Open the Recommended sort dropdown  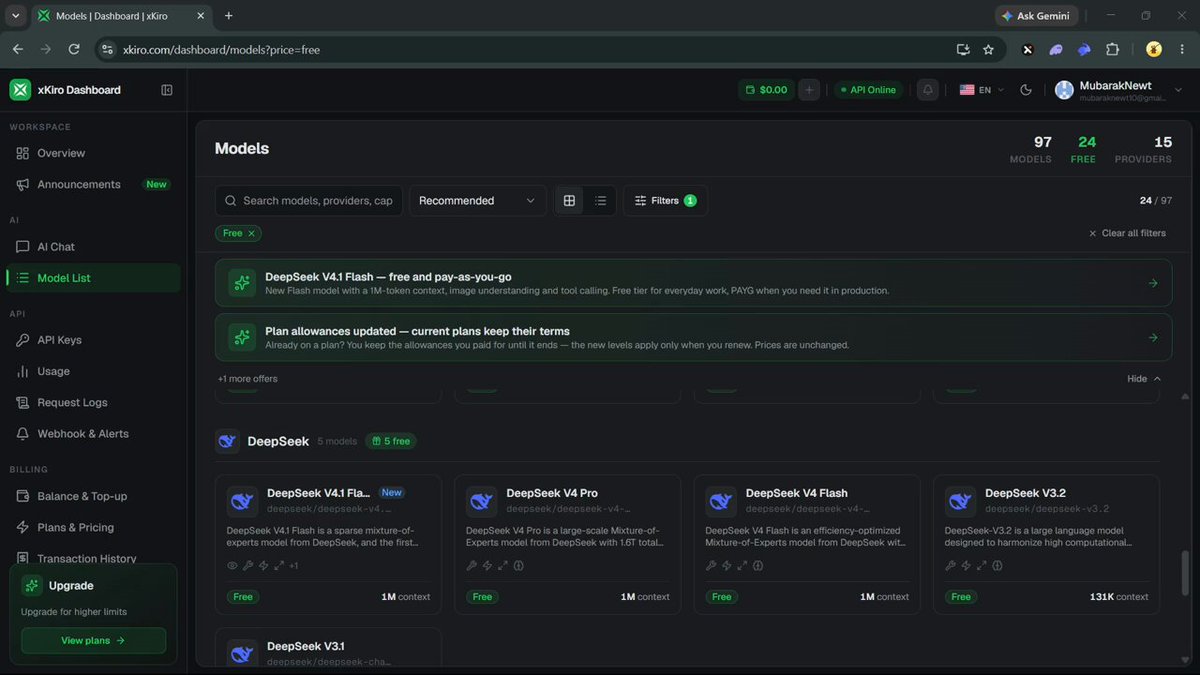tap(478, 201)
